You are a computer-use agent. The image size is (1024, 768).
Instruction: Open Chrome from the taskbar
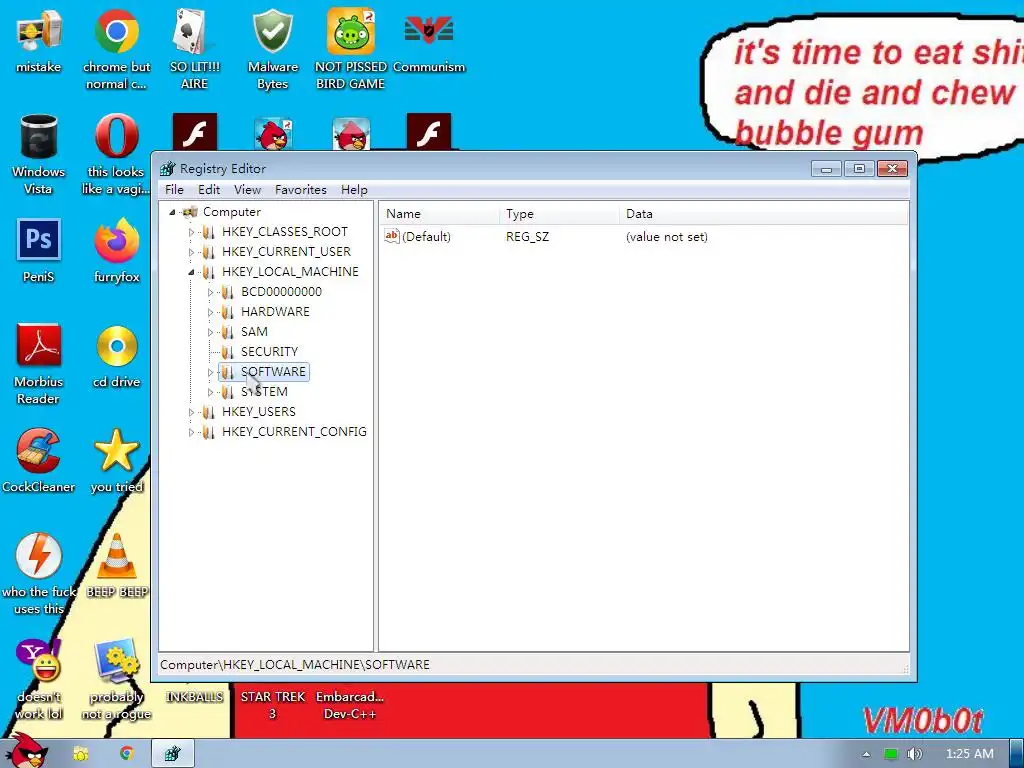pyautogui.click(x=127, y=754)
